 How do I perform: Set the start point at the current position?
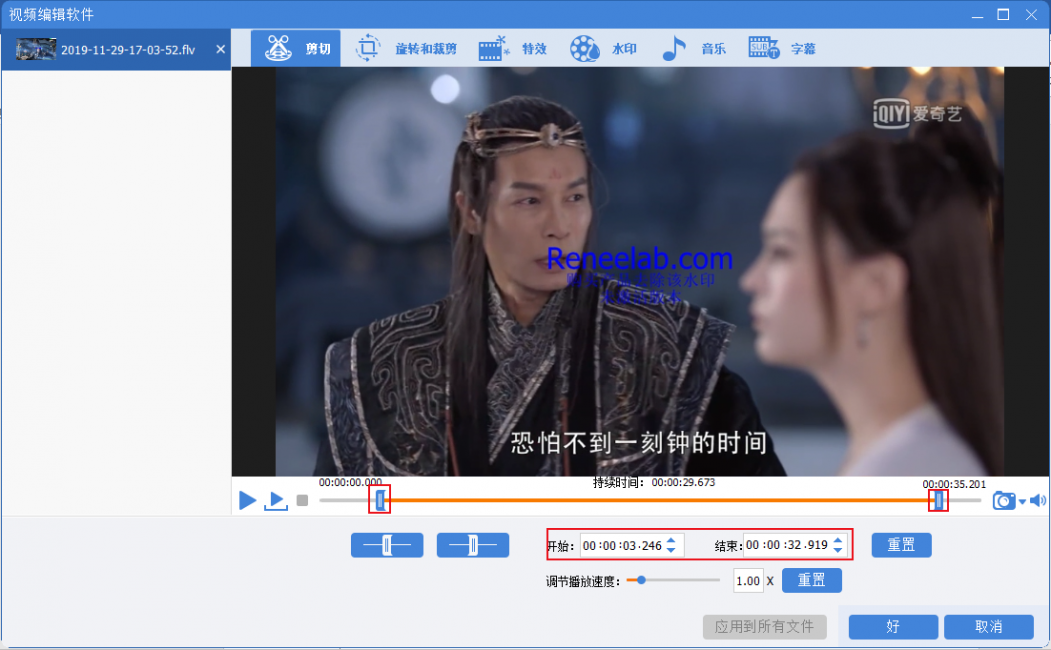387,545
